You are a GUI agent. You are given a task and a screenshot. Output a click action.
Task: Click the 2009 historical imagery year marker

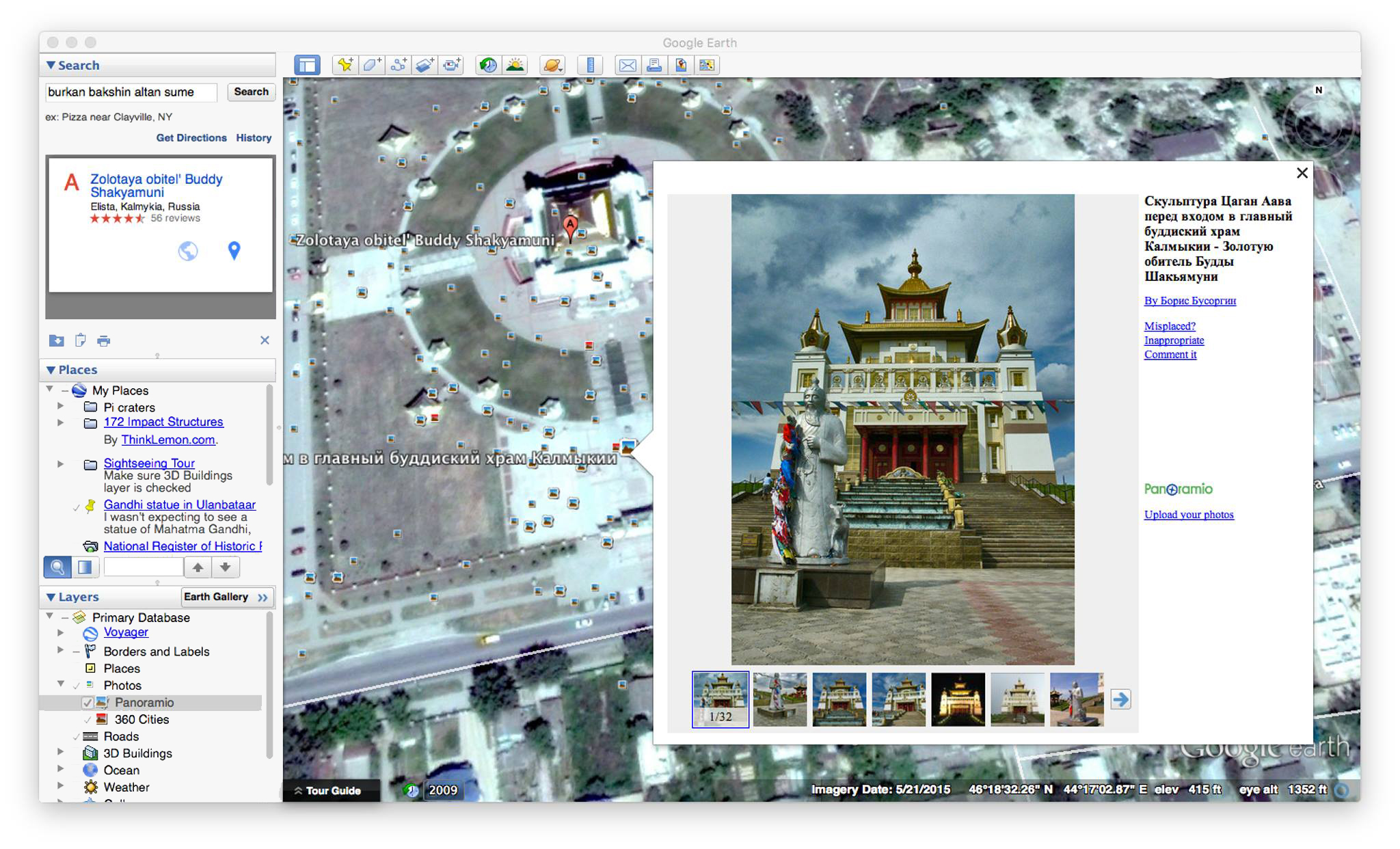pyautogui.click(x=442, y=790)
